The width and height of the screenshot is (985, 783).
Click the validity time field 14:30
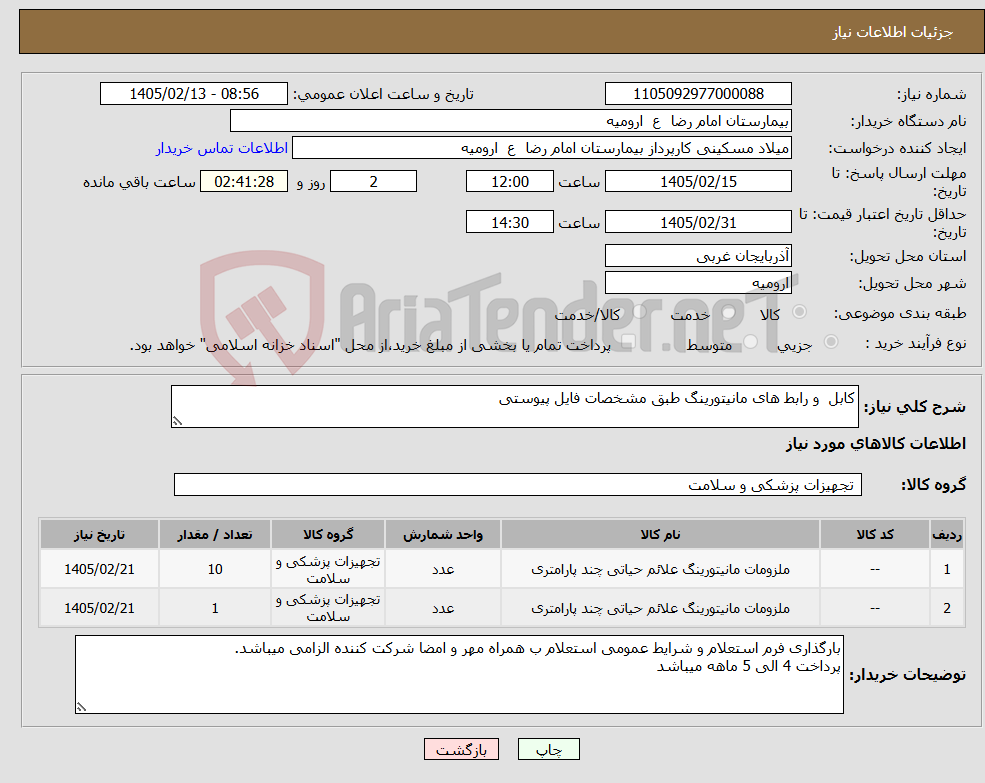(509, 222)
